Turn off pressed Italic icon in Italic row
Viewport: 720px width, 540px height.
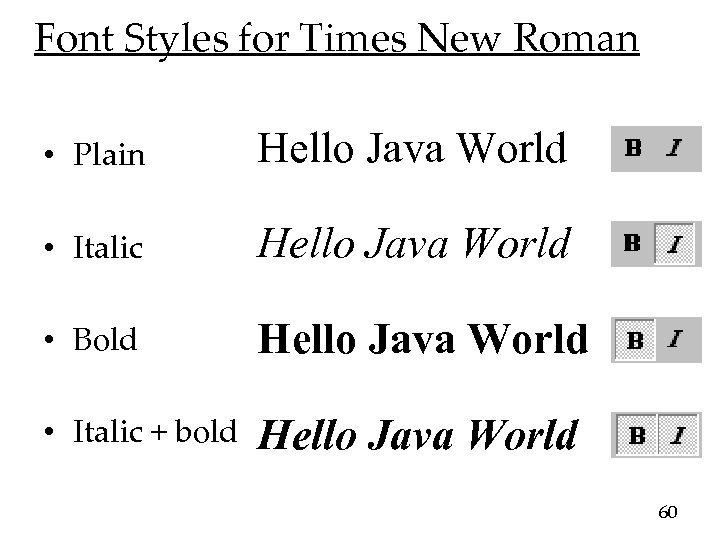(675, 245)
